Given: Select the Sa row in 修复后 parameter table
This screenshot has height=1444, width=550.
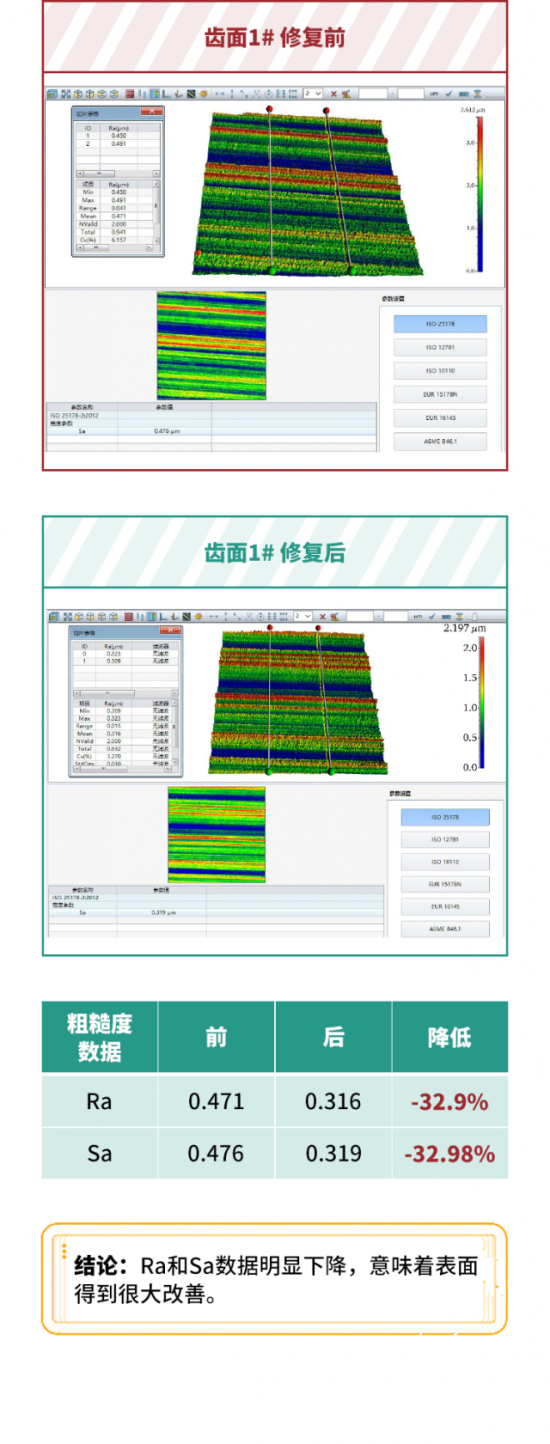Looking at the screenshot, I should (217, 913).
